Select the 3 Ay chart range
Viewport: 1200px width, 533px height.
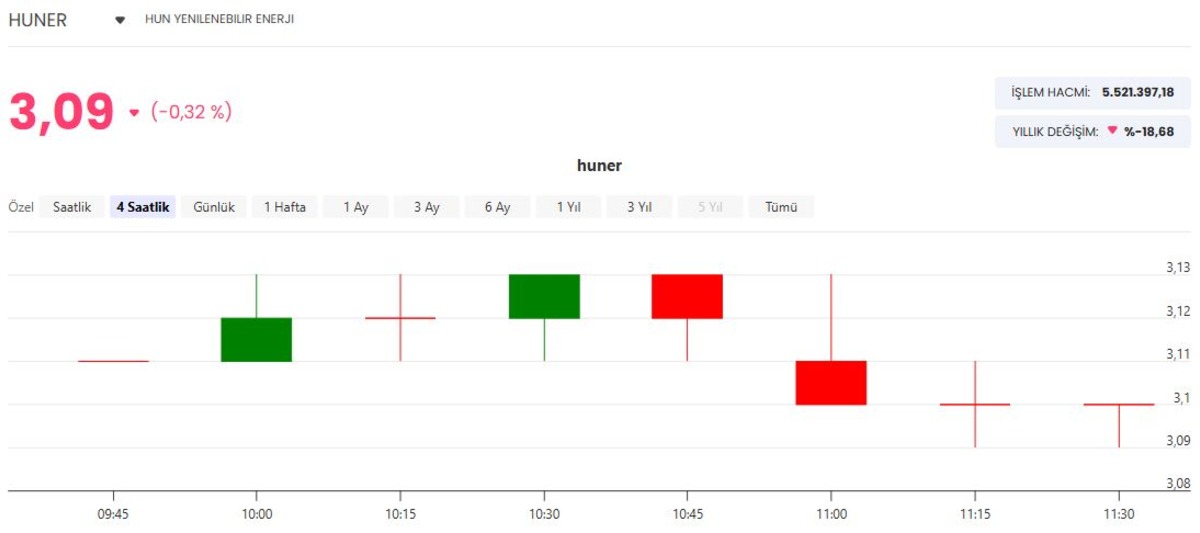pos(427,207)
